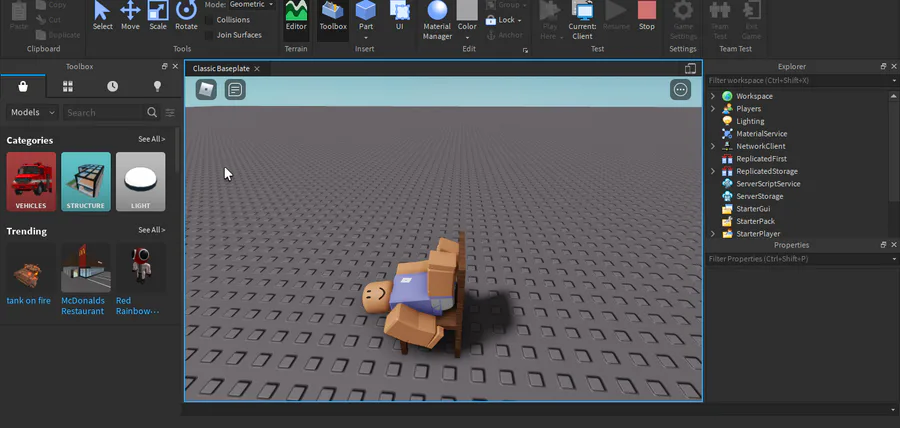Expand the ReplicatedStorage tree node
The width and height of the screenshot is (900, 428).
[713, 172]
